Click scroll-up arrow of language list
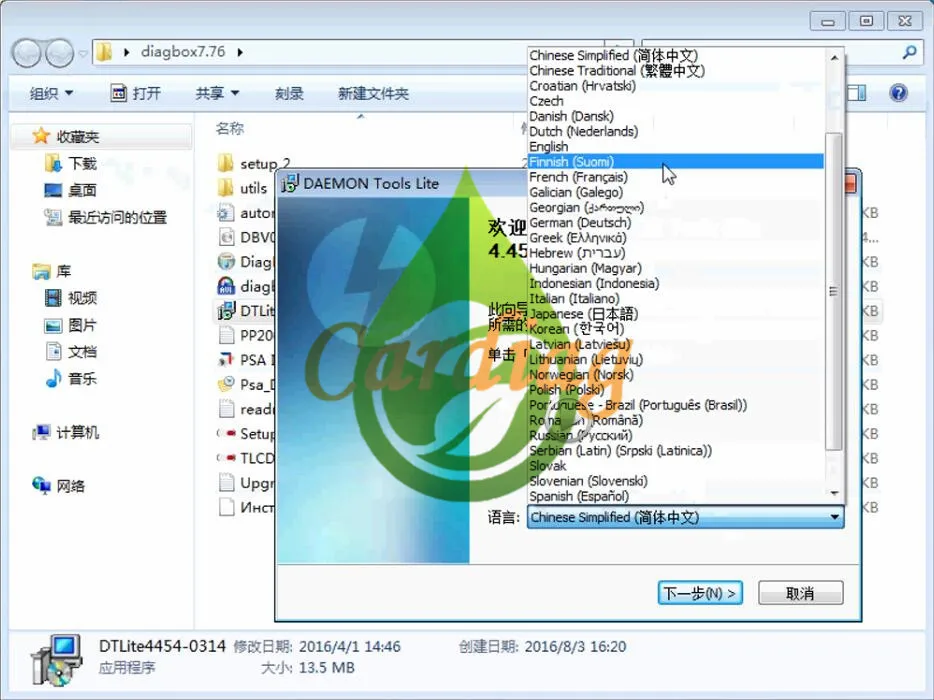Image resolution: width=934 pixels, height=700 pixels. point(835,57)
